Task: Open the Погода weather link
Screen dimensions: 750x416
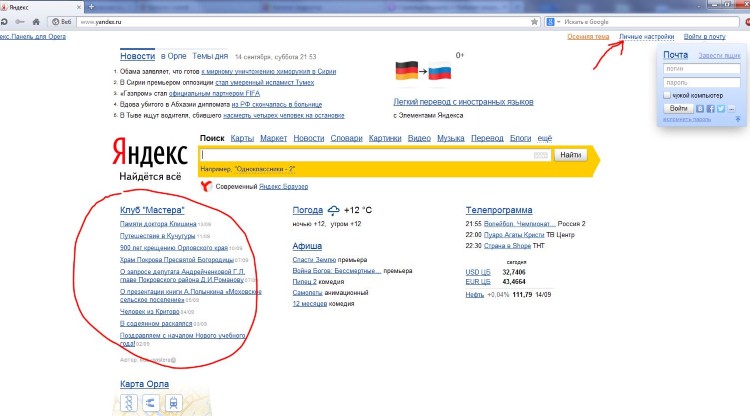Action: (308, 210)
